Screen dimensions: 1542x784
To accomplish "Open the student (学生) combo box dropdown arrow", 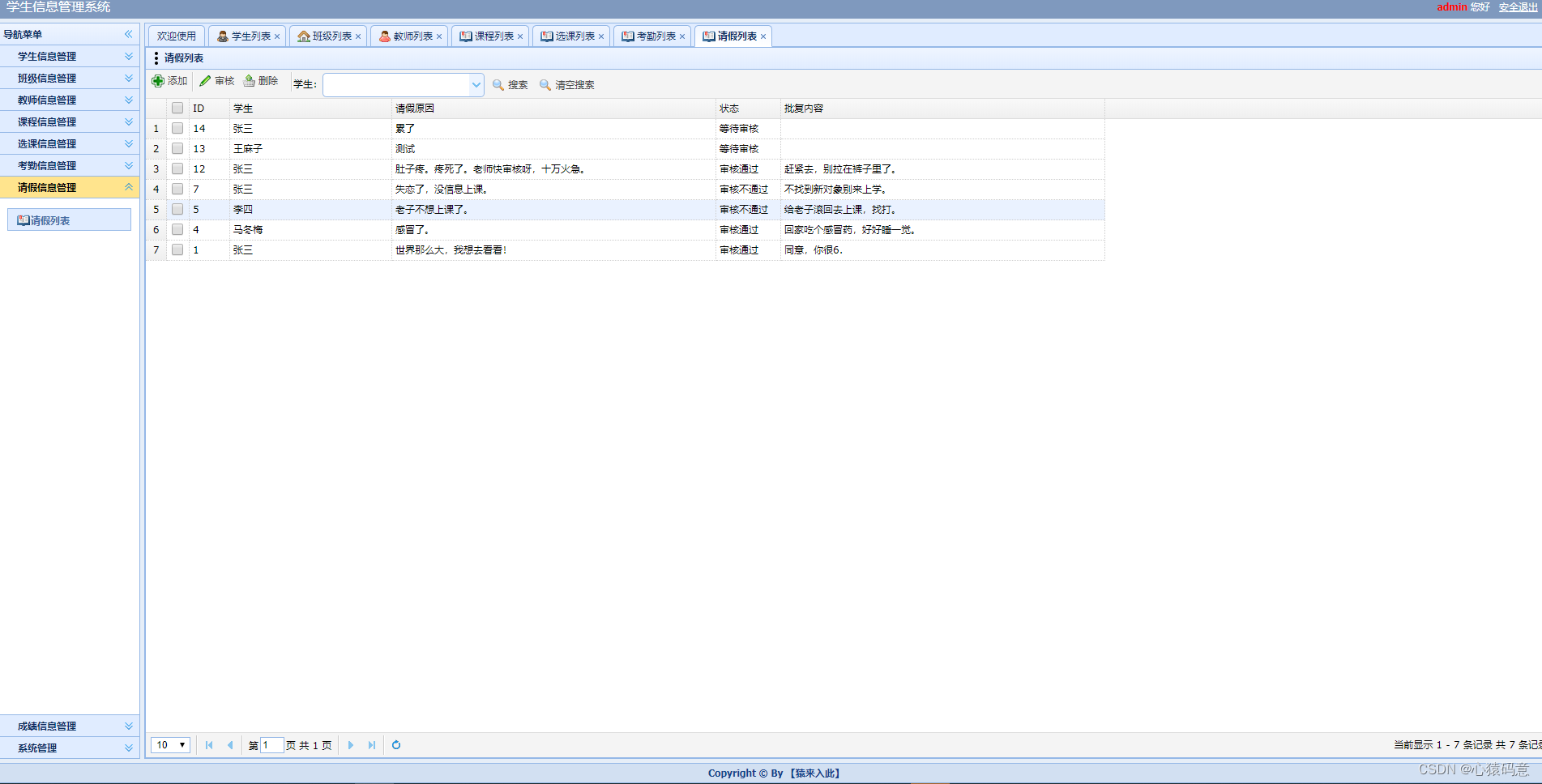I will point(476,85).
